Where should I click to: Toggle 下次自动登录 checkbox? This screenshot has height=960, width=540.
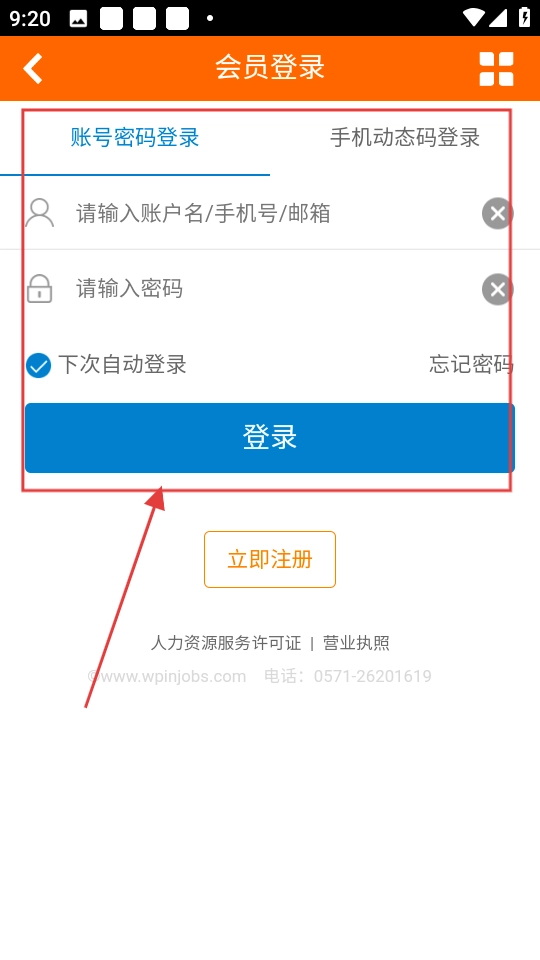click(39, 366)
